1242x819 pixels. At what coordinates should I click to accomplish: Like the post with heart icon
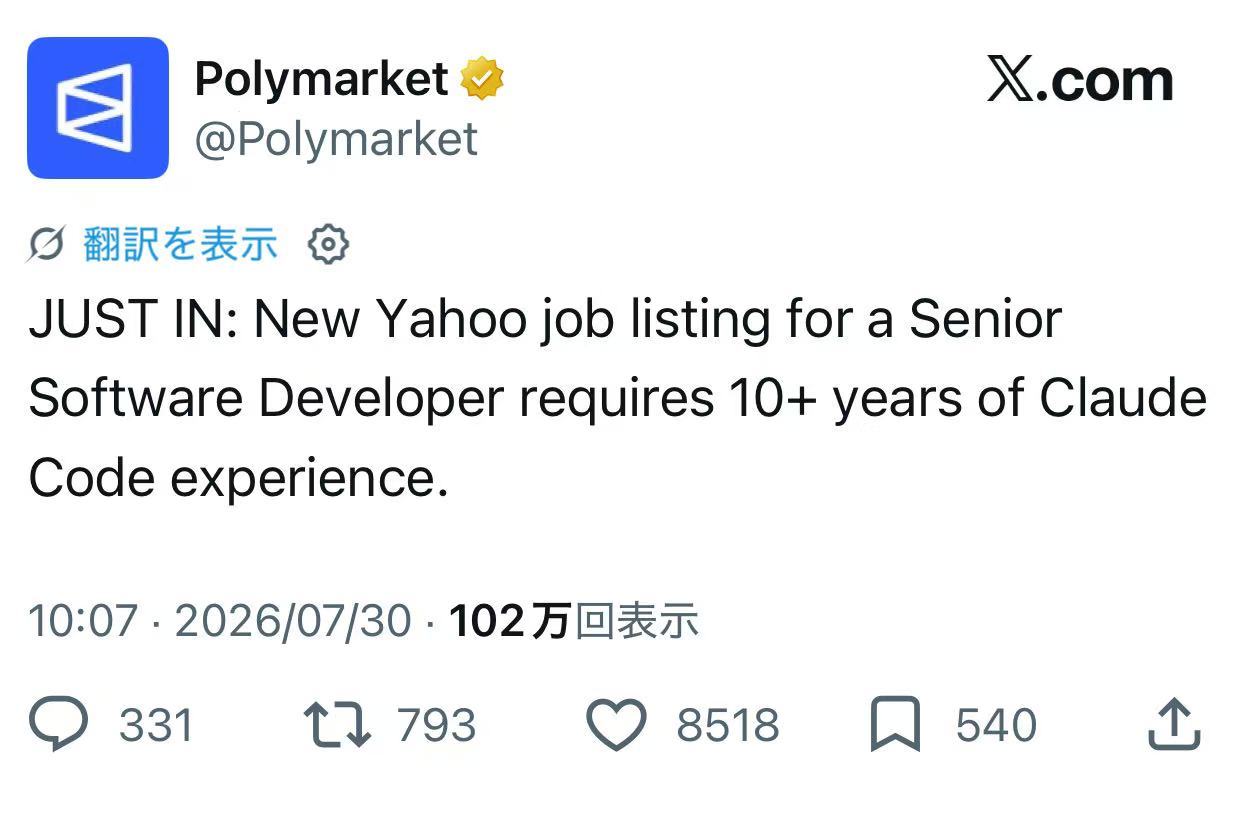click(x=616, y=726)
